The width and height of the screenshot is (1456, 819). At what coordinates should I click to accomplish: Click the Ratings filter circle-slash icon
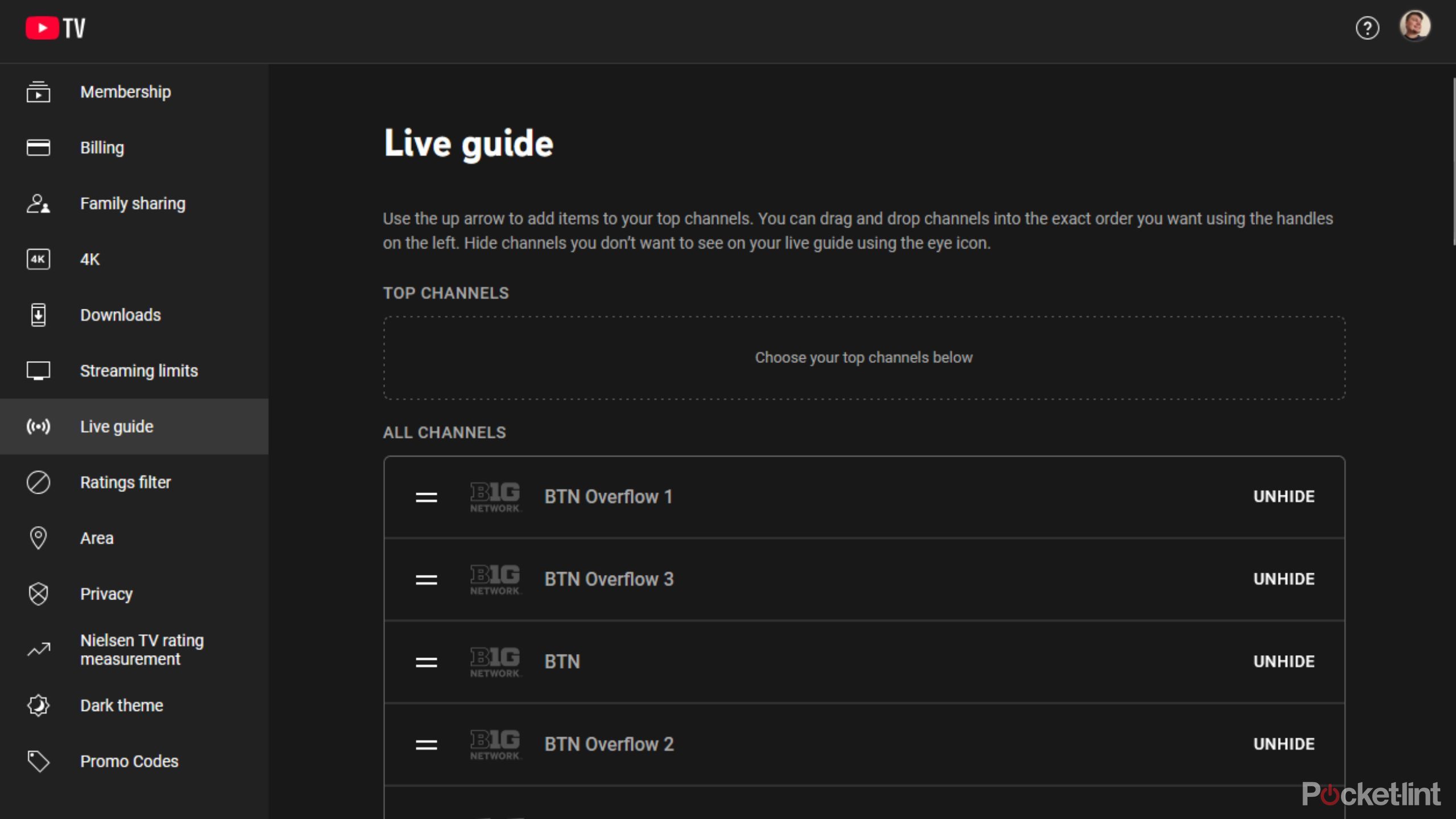pos(38,482)
